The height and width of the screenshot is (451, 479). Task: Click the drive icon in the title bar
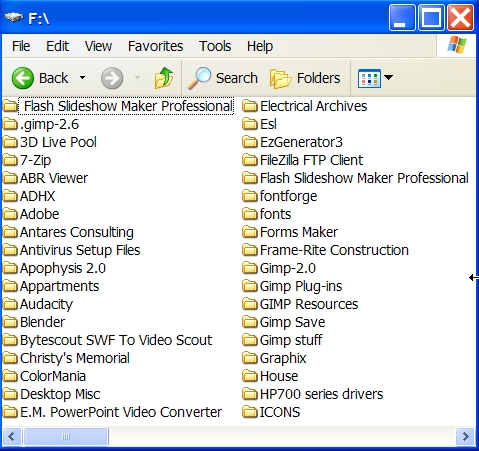click(14, 17)
